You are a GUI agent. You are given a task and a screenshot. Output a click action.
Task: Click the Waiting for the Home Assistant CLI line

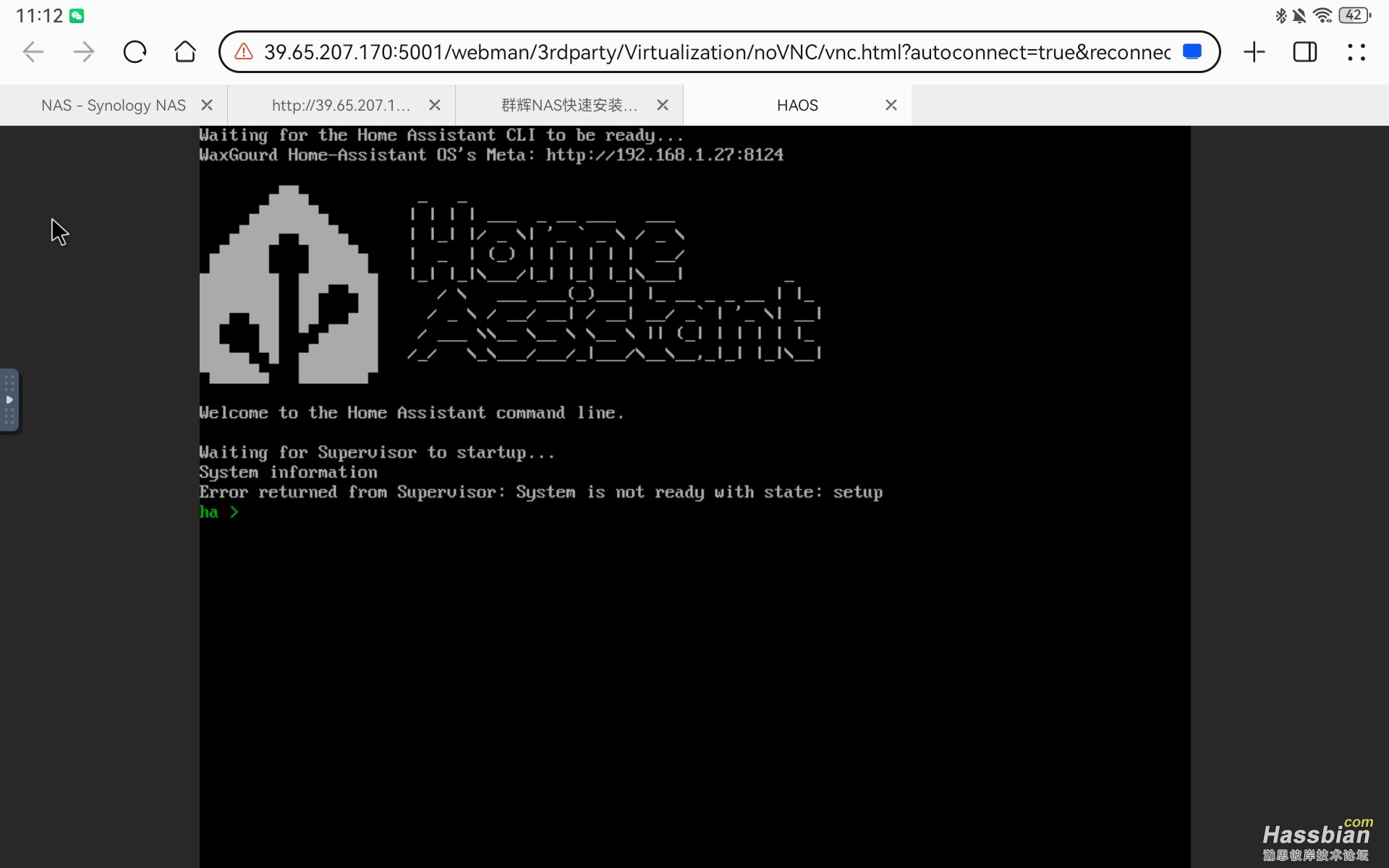(441, 135)
